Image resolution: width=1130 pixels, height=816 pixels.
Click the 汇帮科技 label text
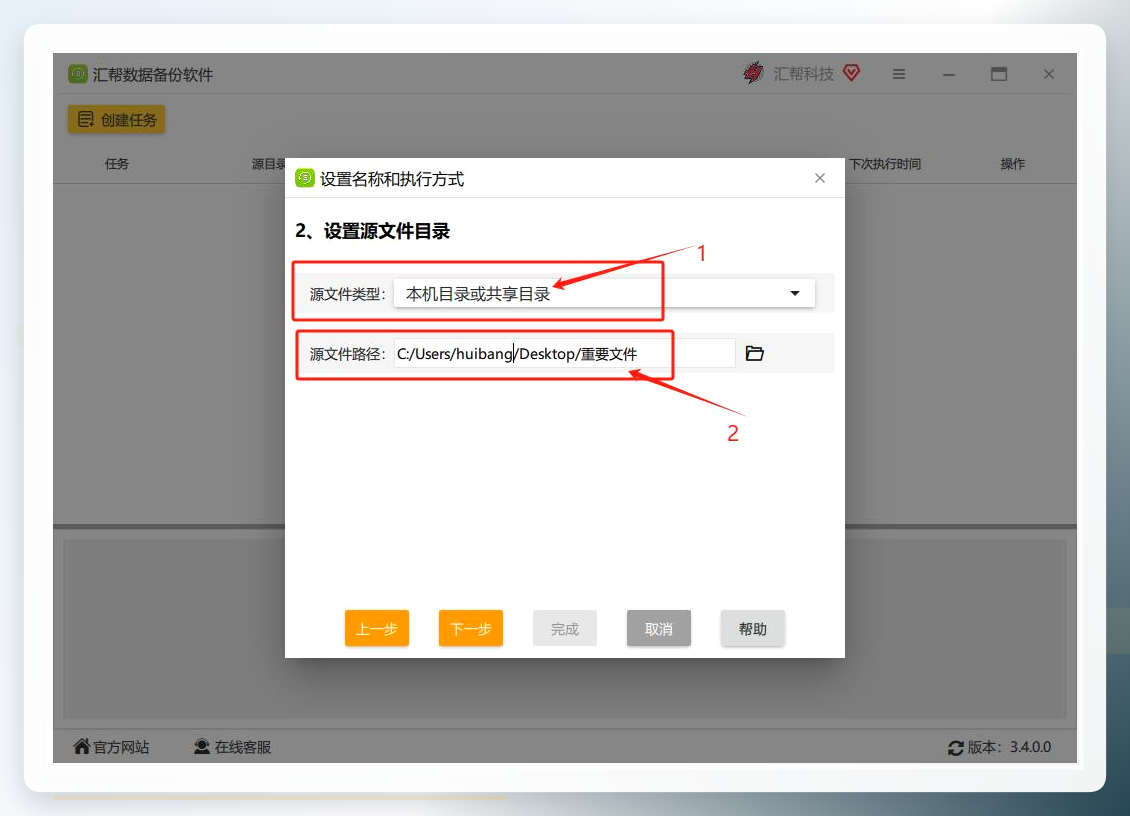tap(804, 74)
